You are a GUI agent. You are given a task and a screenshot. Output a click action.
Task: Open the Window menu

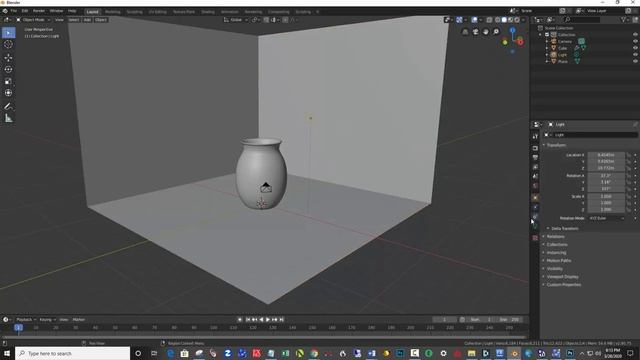click(x=56, y=11)
